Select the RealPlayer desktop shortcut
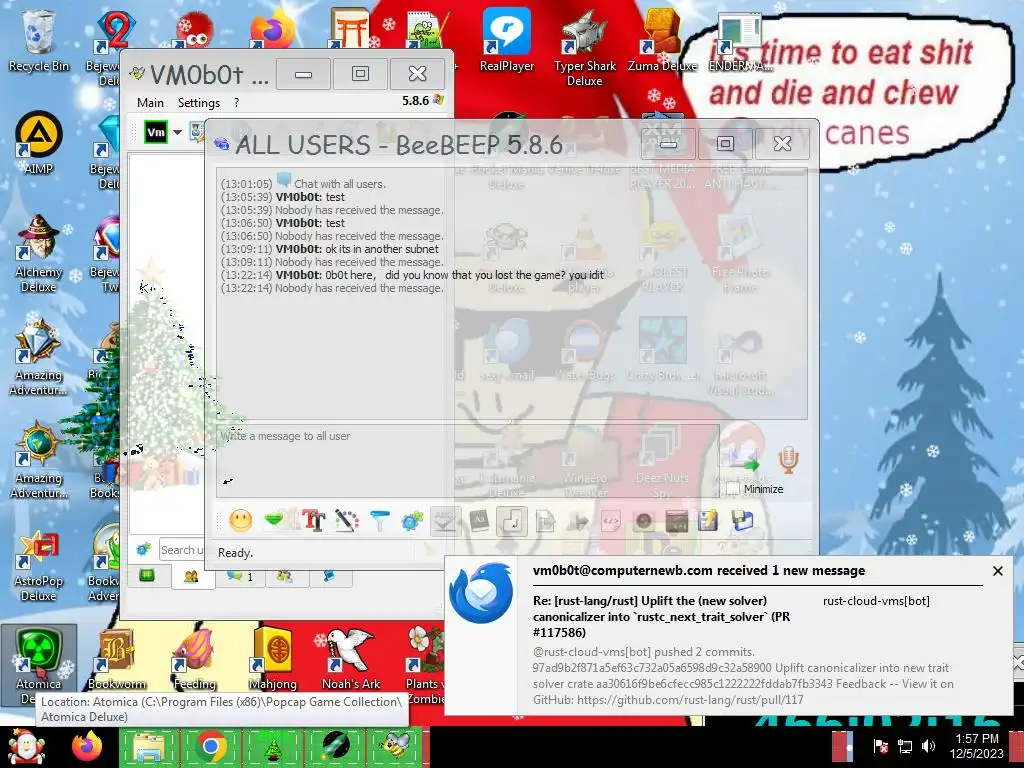 coord(507,40)
